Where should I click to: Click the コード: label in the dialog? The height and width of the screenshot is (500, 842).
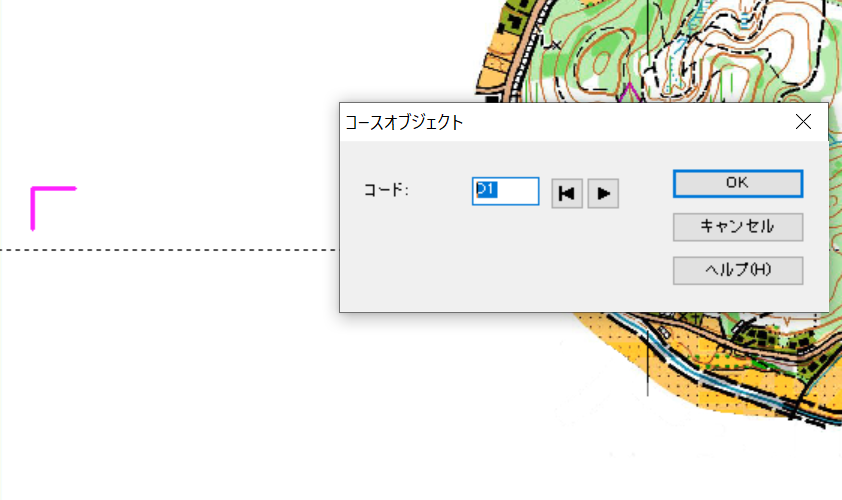coord(386,190)
